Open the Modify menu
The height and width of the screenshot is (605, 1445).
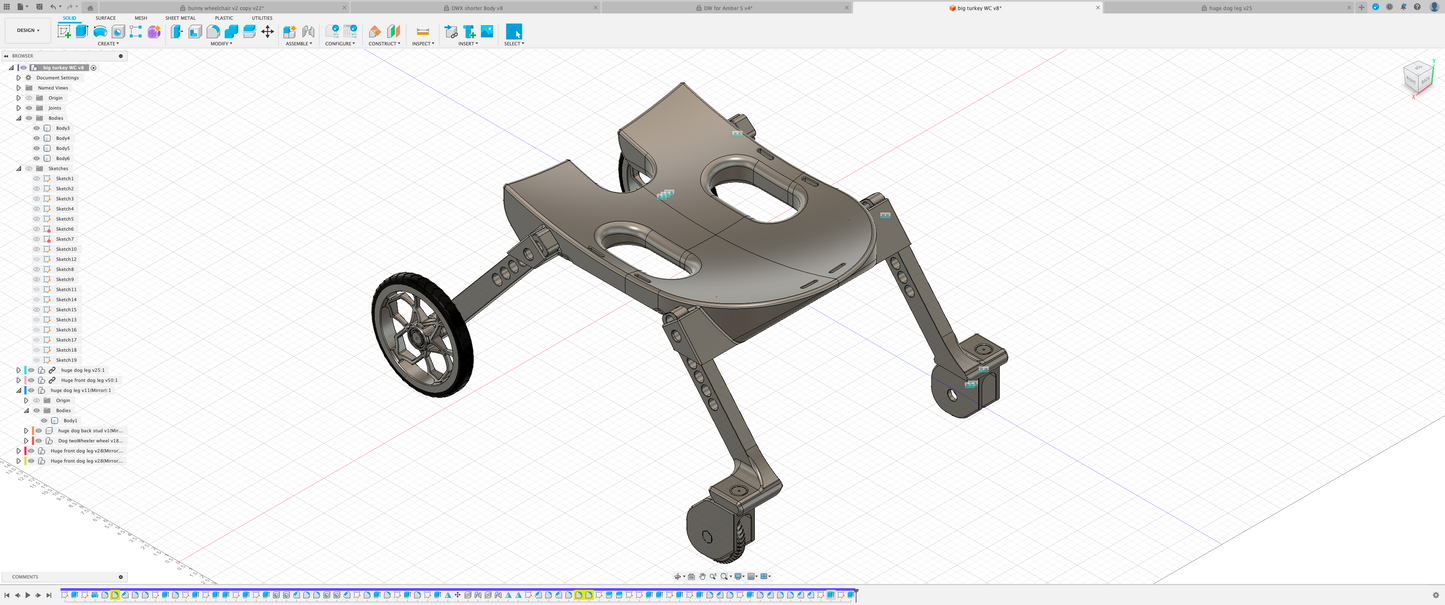point(221,44)
